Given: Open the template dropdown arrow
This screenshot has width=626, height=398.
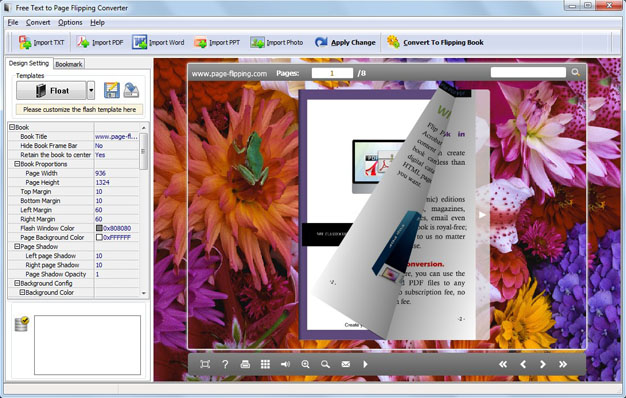Looking at the screenshot, I should pyautogui.click(x=91, y=91).
